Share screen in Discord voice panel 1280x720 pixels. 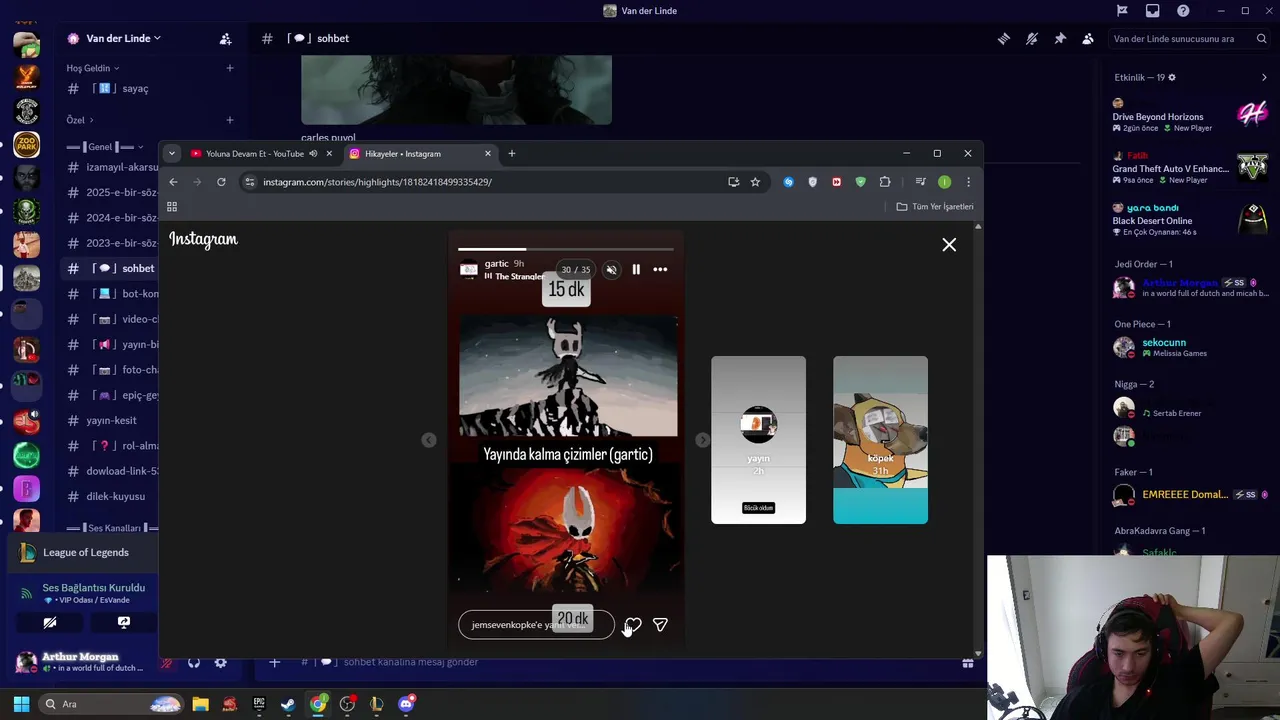124,622
